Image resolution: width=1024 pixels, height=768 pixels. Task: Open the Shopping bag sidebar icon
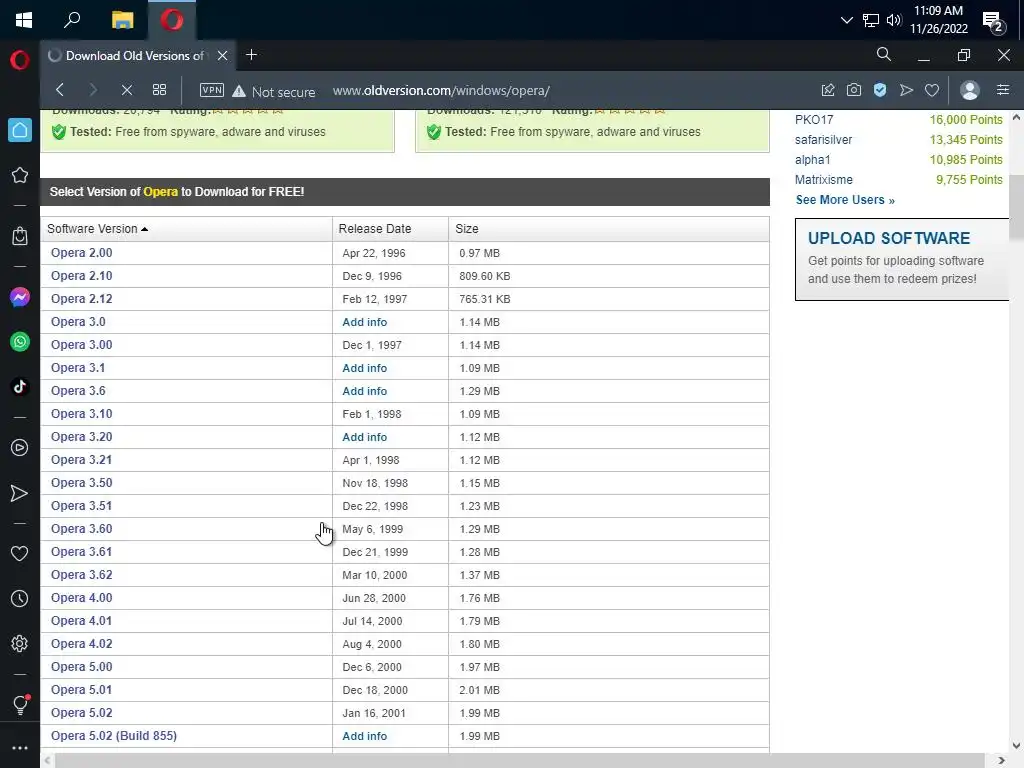tap(20, 236)
